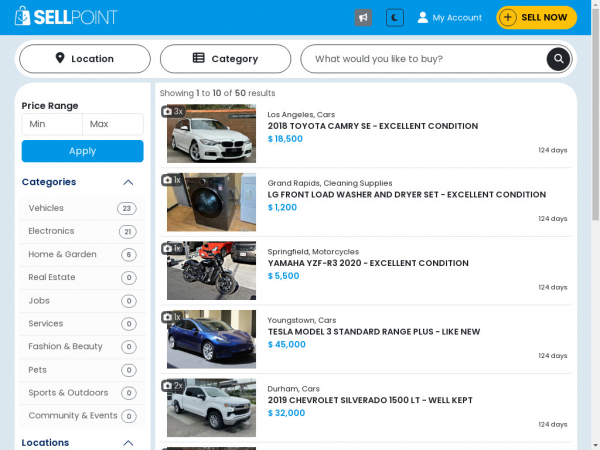
Task: Filter by Jobs category
Action: (83, 301)
